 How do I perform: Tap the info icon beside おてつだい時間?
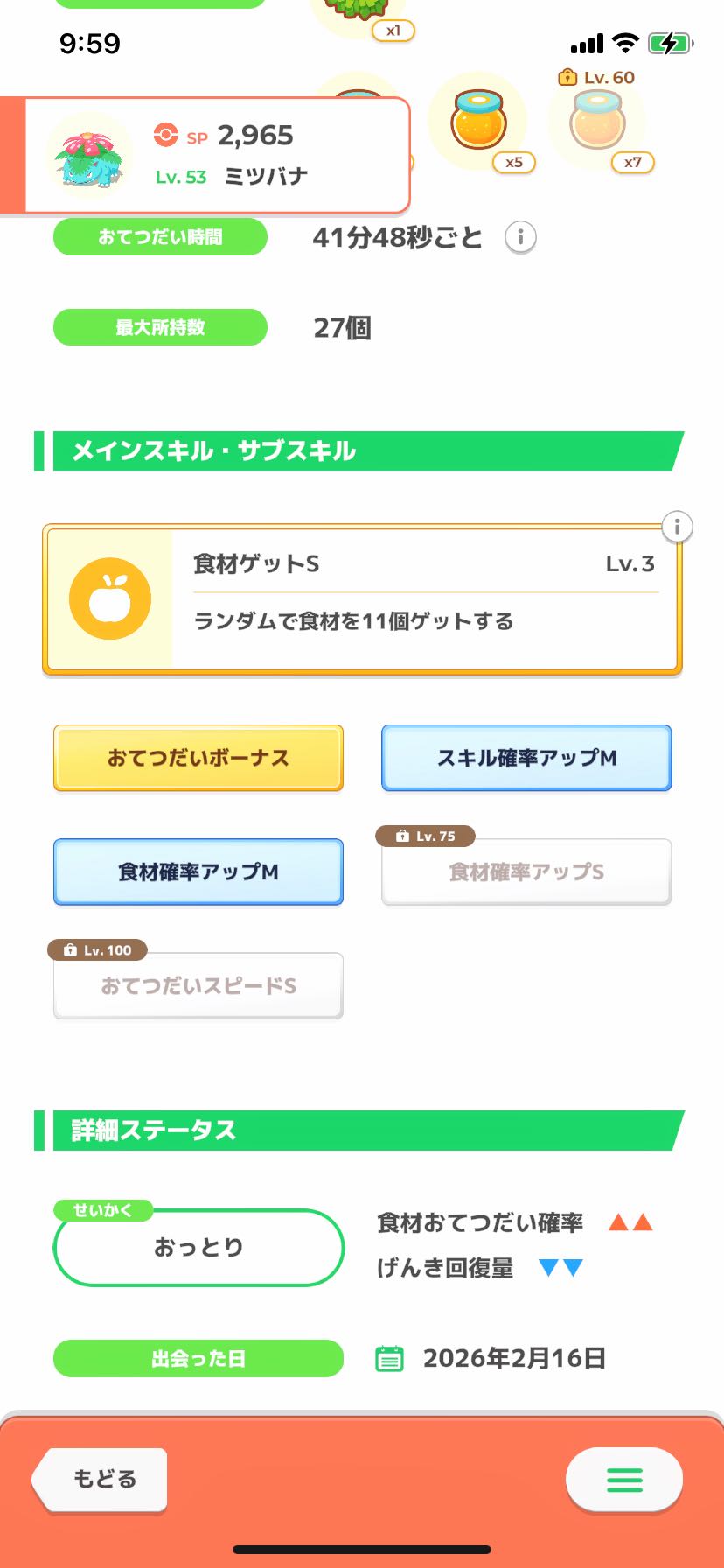click(x=520, y=237)
